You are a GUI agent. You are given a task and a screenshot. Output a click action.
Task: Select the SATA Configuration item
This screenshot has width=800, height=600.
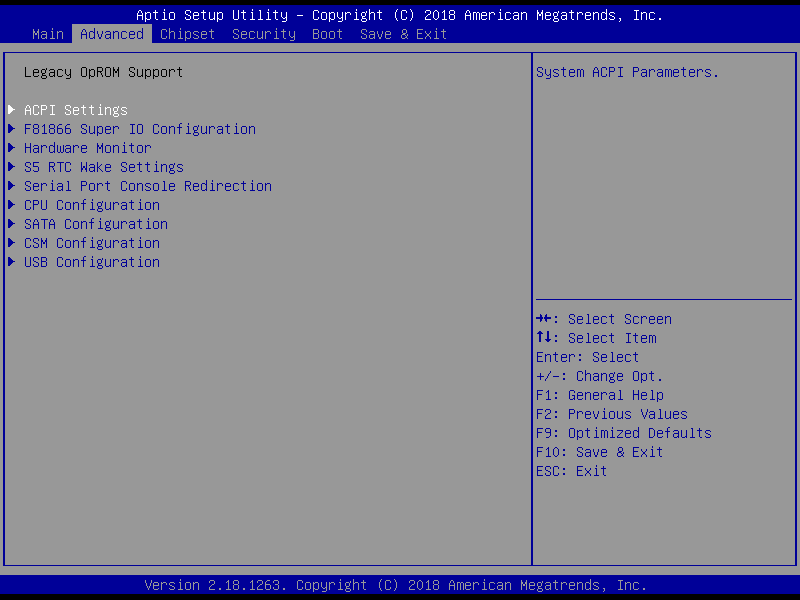[x=95, y=224]
